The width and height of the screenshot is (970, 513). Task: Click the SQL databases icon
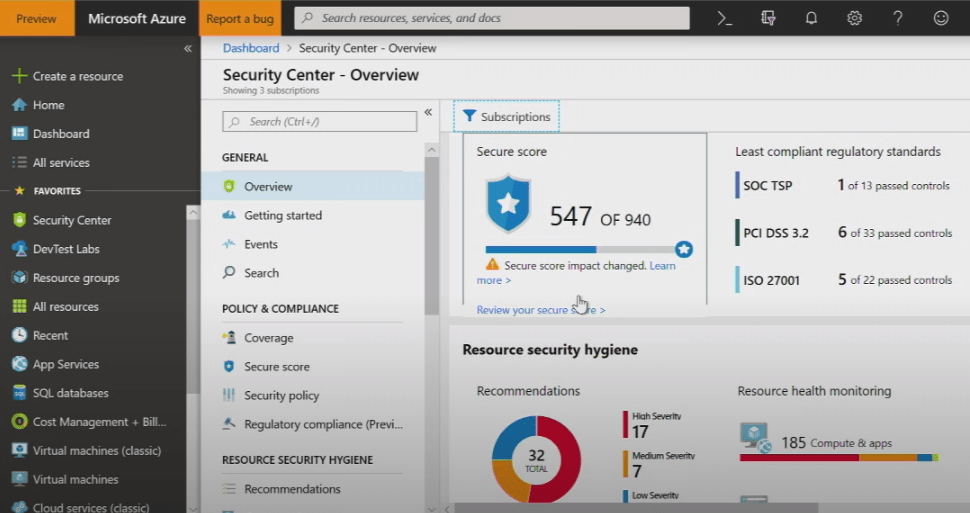pyautogui.click(x=19, y=393)
